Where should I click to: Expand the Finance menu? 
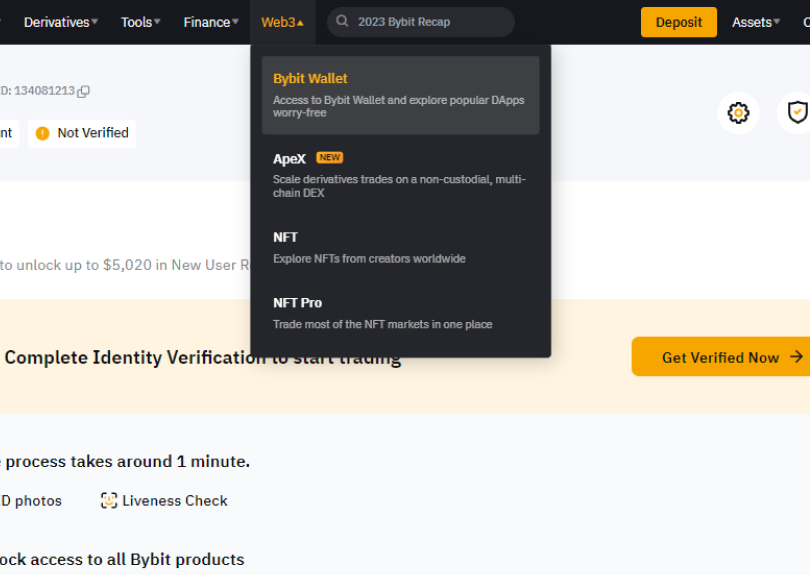click(211, 22)
